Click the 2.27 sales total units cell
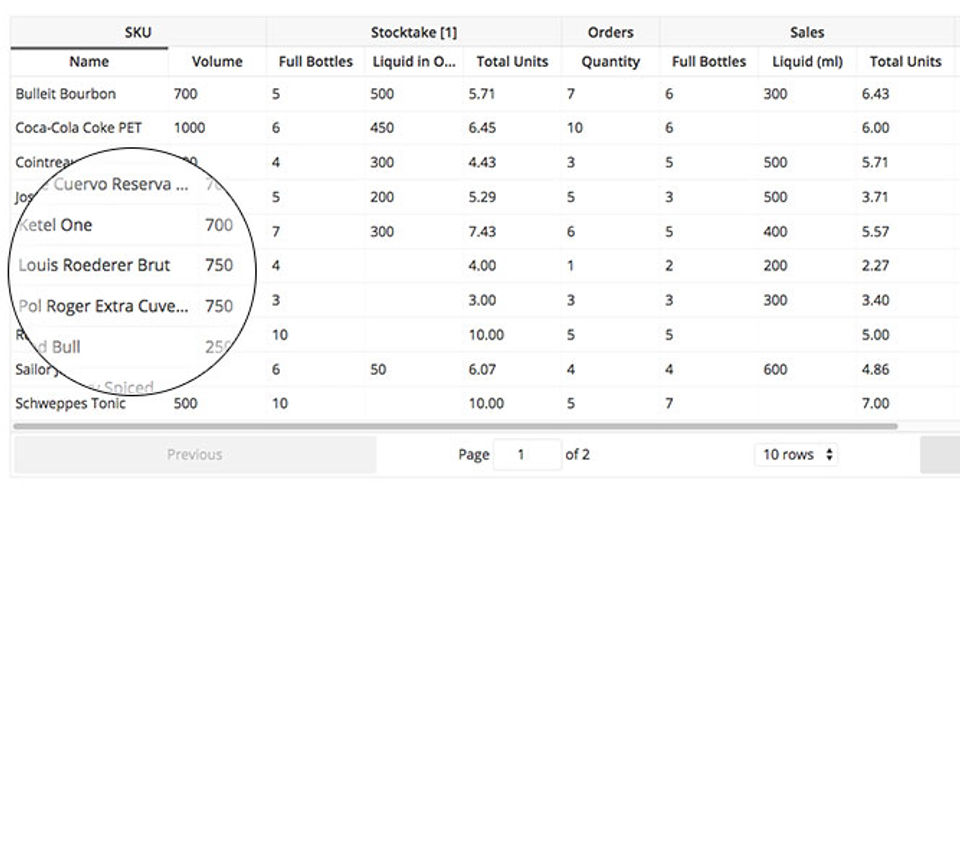960x864 pixels. click(x=875, y=266)
